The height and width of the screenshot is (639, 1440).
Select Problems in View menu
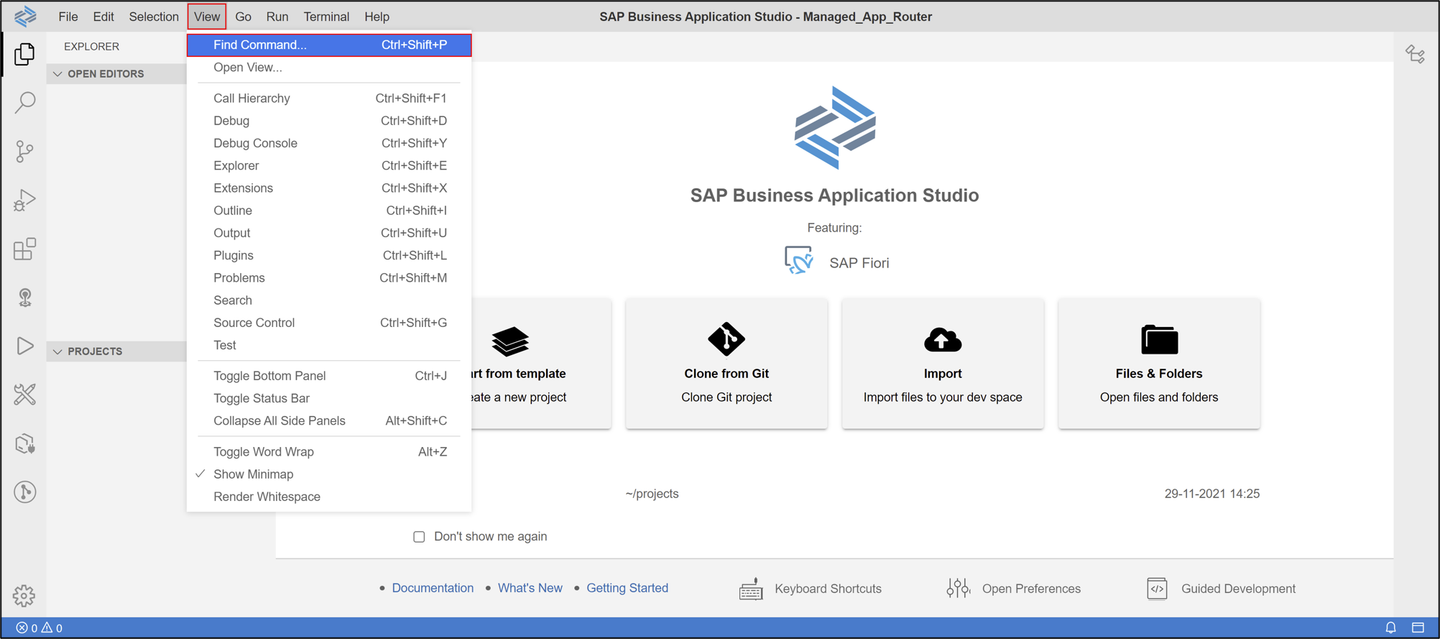pos(329,278)
